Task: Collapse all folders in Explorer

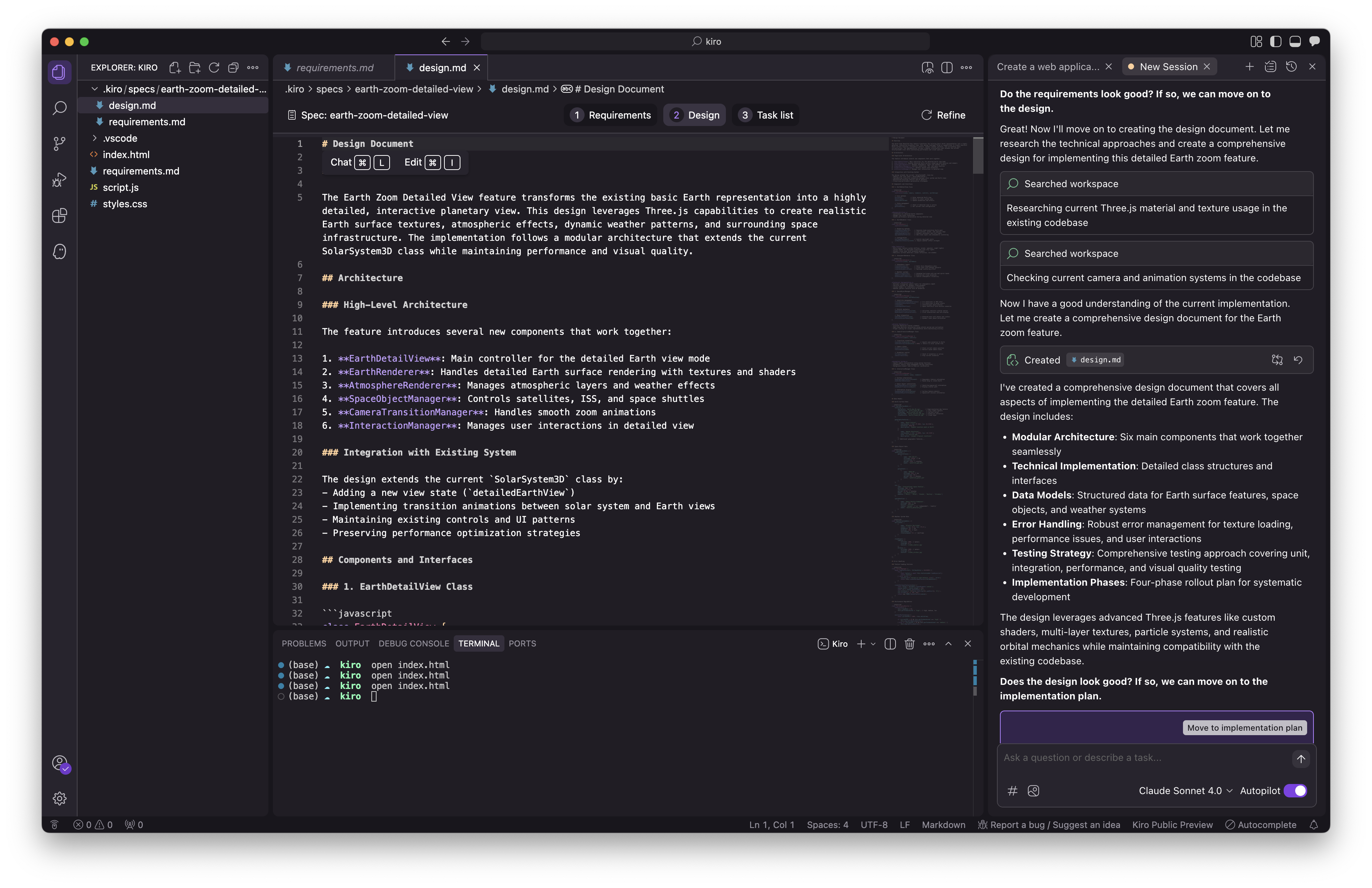Action: (233, 67)
